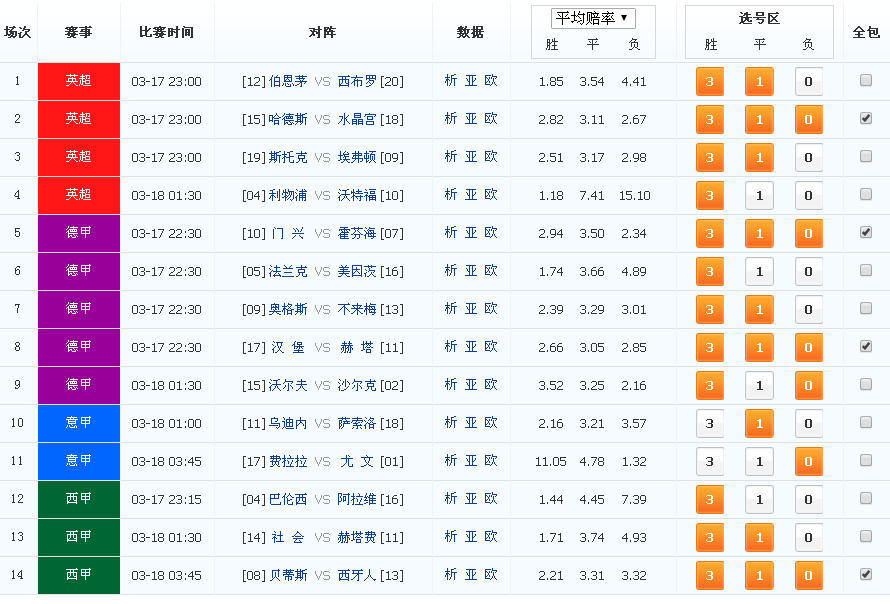
Task: Open home team 伯恩茅 link
Action: [x=288, y=81]
